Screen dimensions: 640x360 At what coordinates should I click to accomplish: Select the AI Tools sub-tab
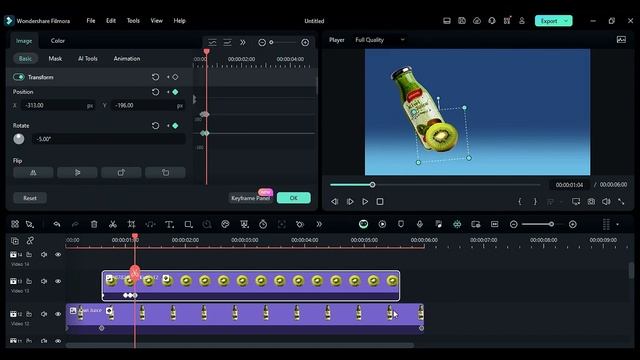pyautogui.click(x=88, y=59)
